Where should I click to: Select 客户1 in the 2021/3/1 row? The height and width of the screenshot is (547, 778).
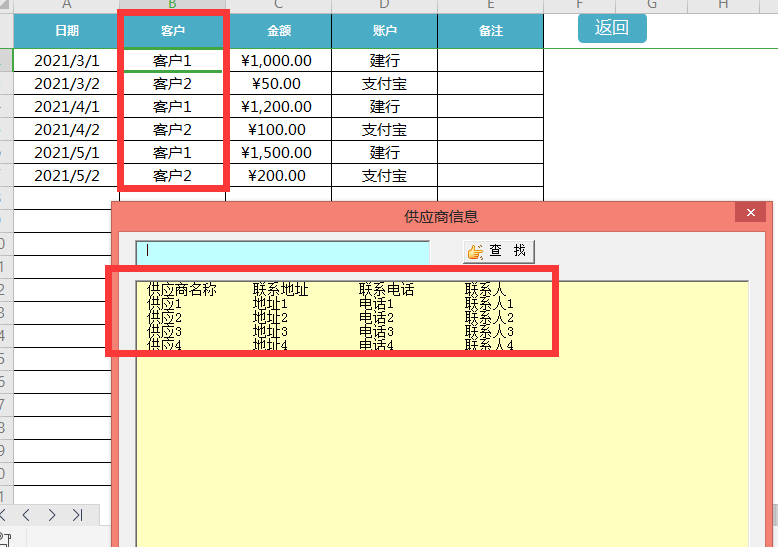tap(173, 61)
